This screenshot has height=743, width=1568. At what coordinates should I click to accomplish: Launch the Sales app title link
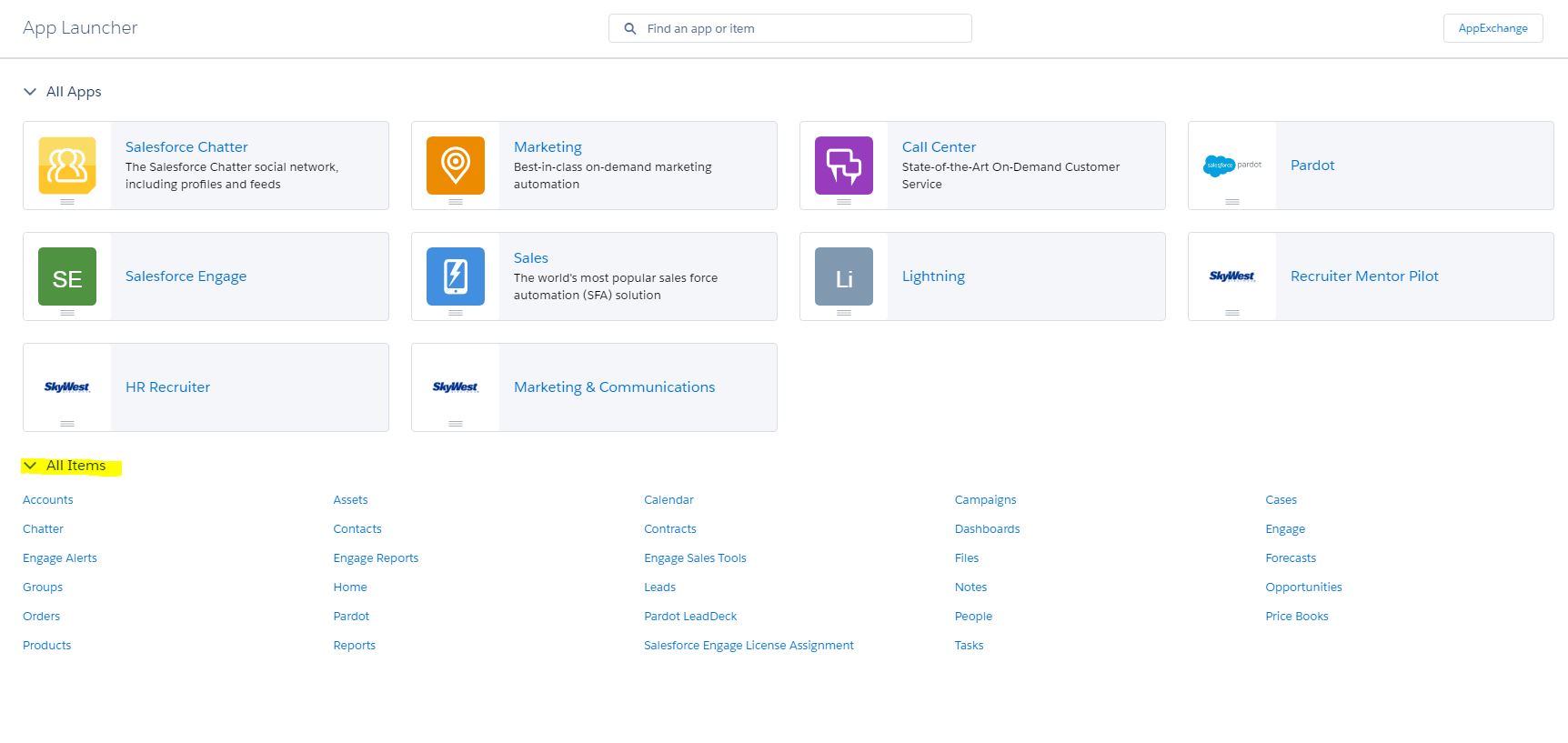[531, 257]
